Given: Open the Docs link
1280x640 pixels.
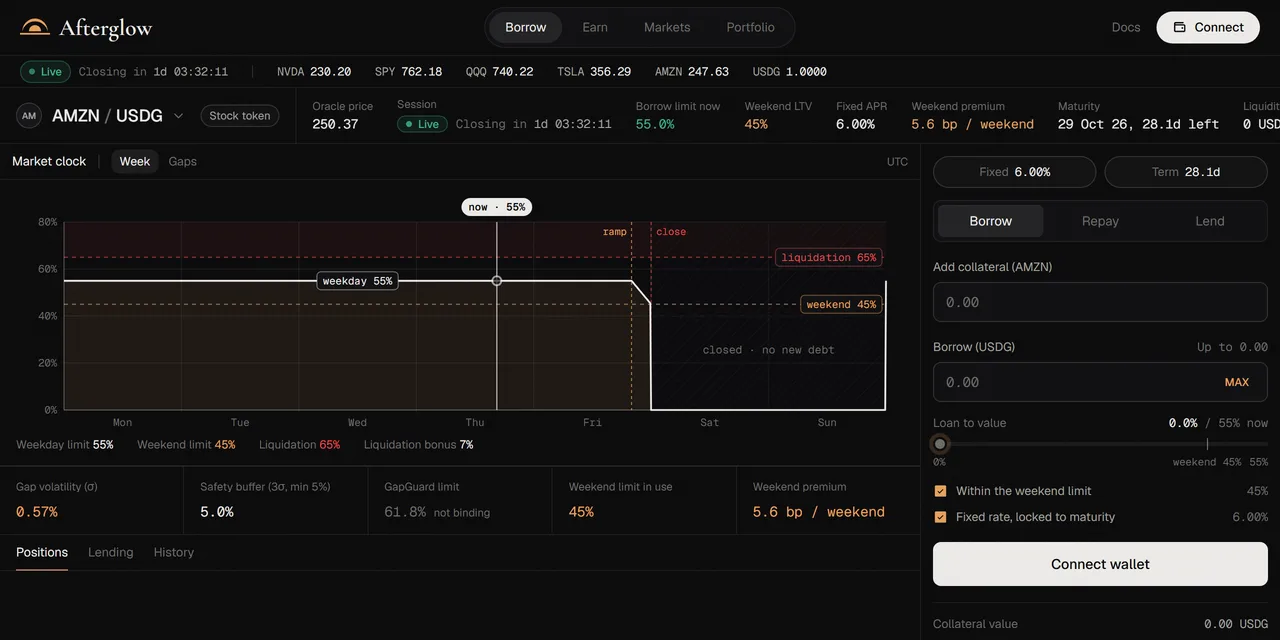Looking at the screenshot, I should coord(1126,27).
